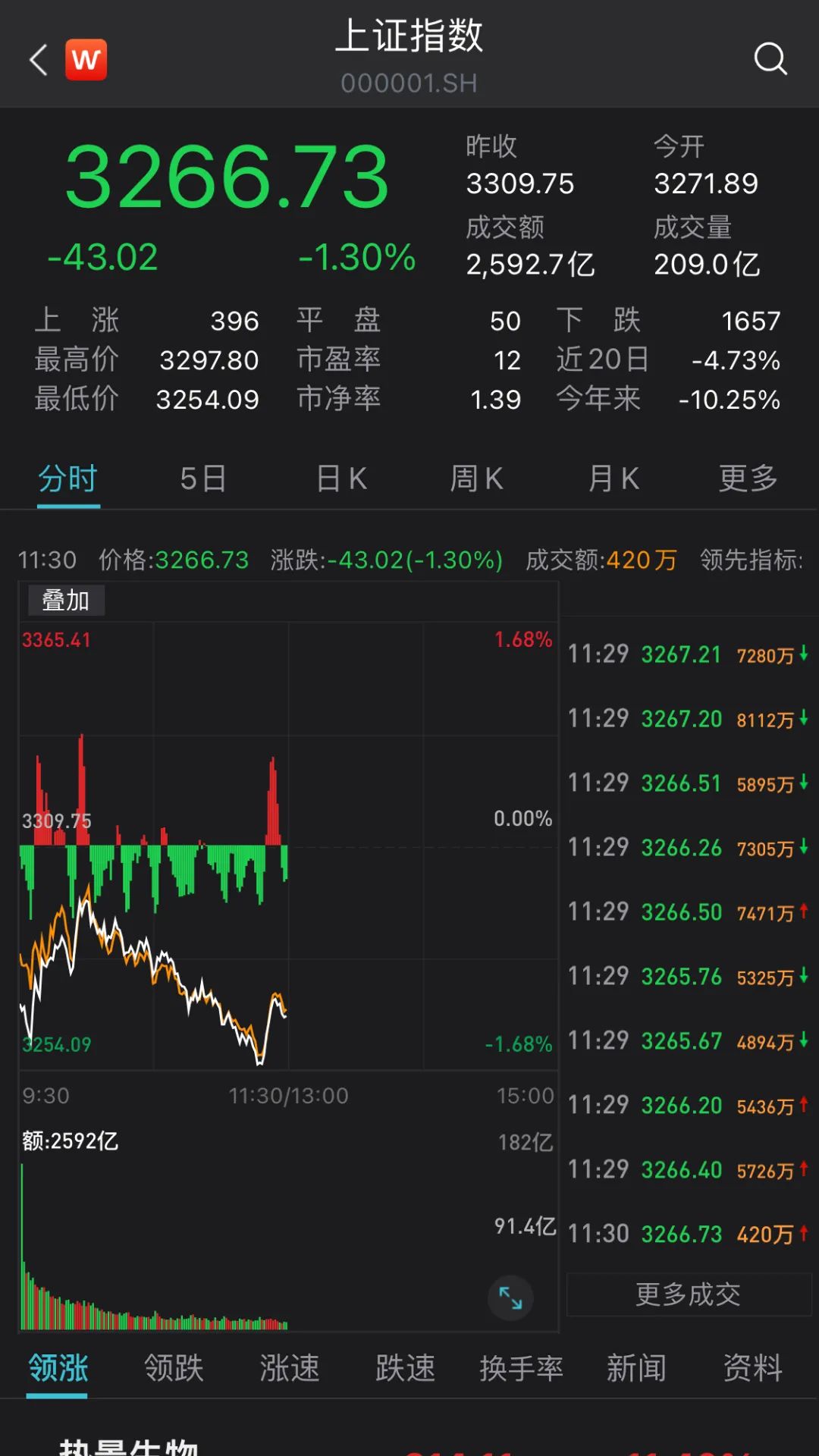819x1456 pixels.
Task: Select trade row 3266.40 5726万
Action: [689, 1170]
